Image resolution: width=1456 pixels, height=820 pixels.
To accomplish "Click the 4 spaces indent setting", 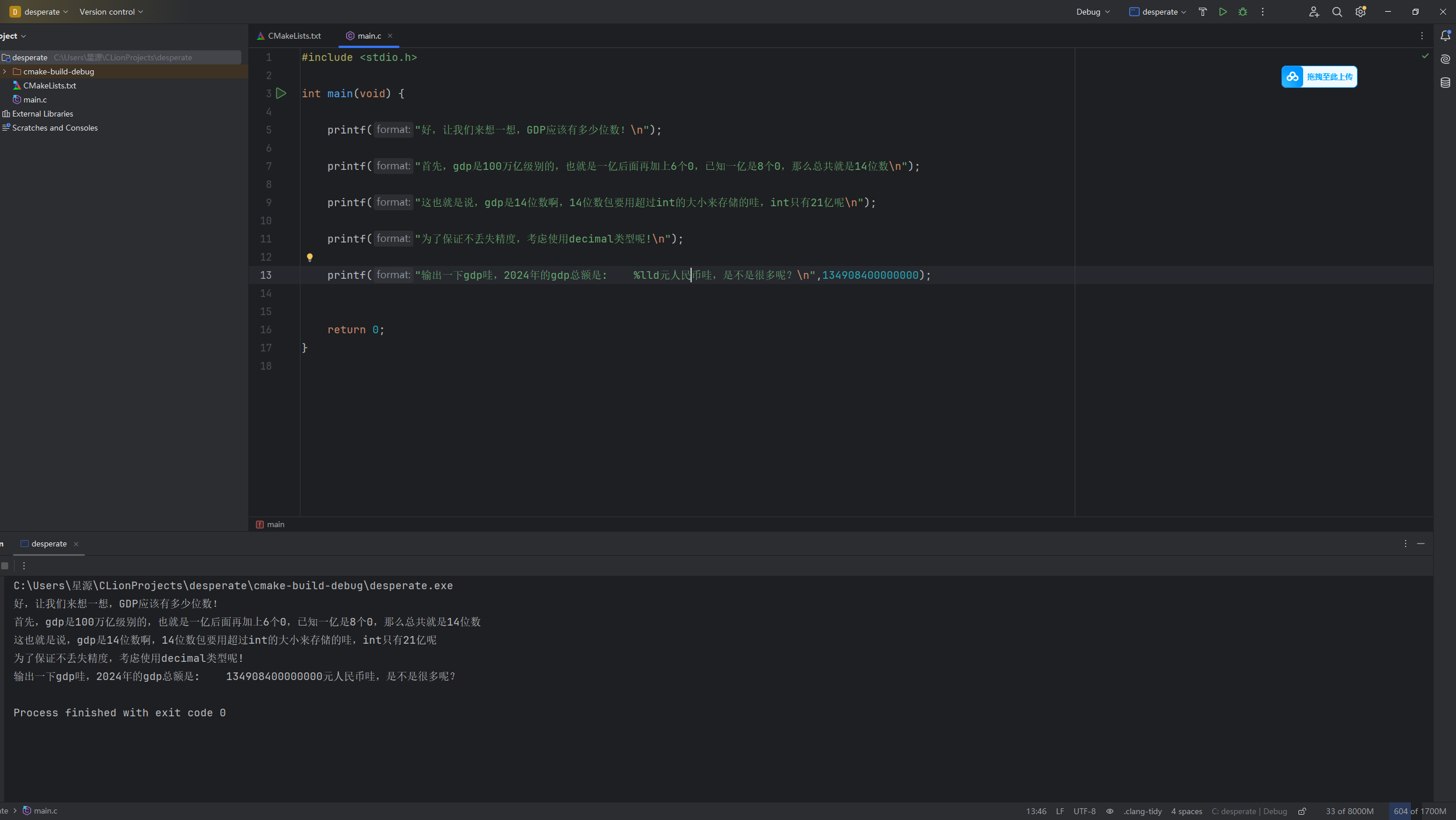I will (1187, 811).
